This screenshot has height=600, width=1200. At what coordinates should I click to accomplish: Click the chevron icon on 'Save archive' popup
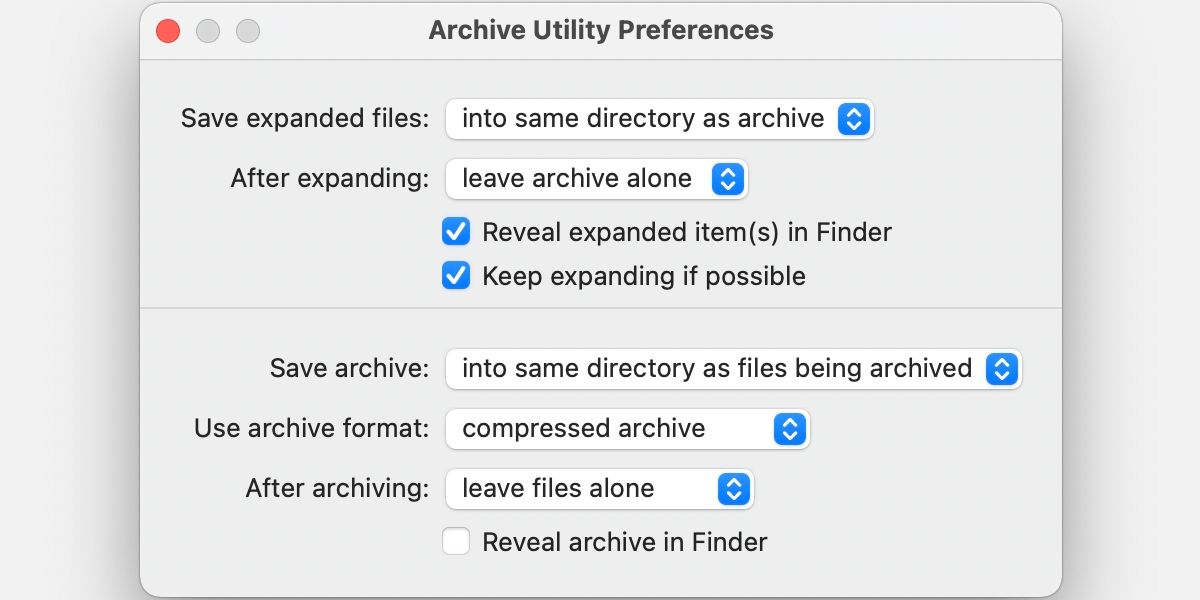(x=1003, y=369)
